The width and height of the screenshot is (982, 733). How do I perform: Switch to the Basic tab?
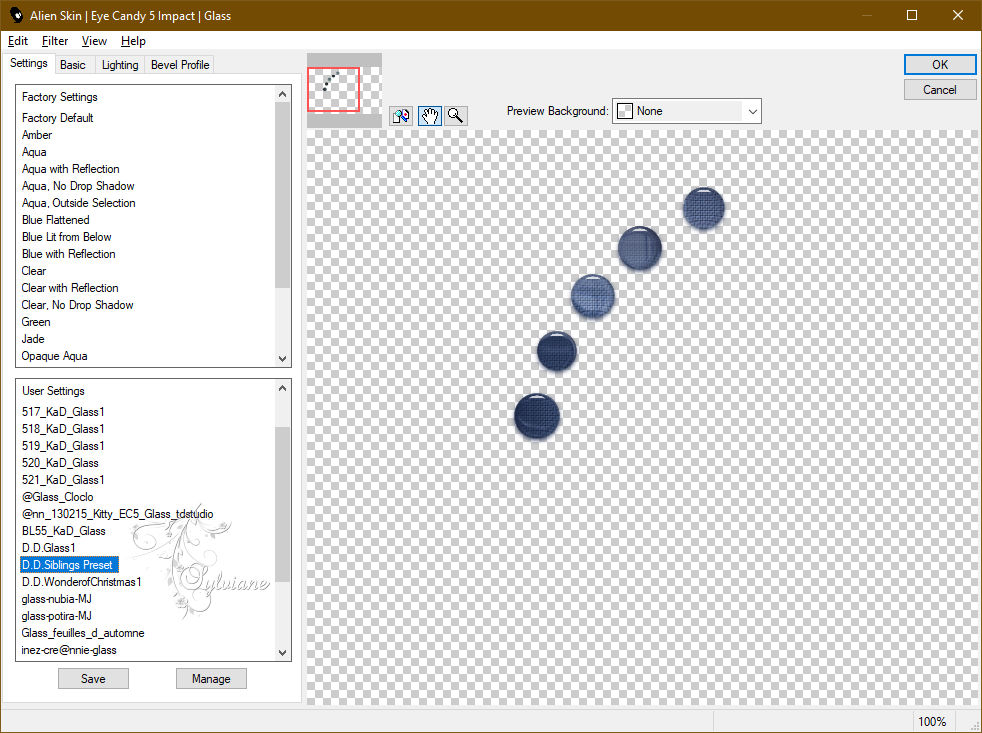pyautogui.click(x=73, y=65)
